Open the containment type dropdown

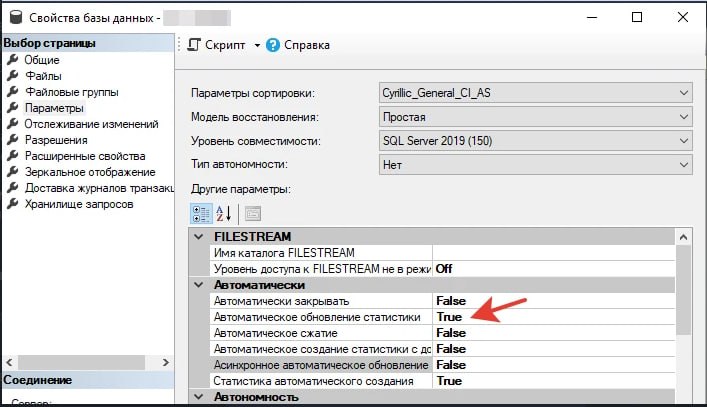click(x=536, y=165)
